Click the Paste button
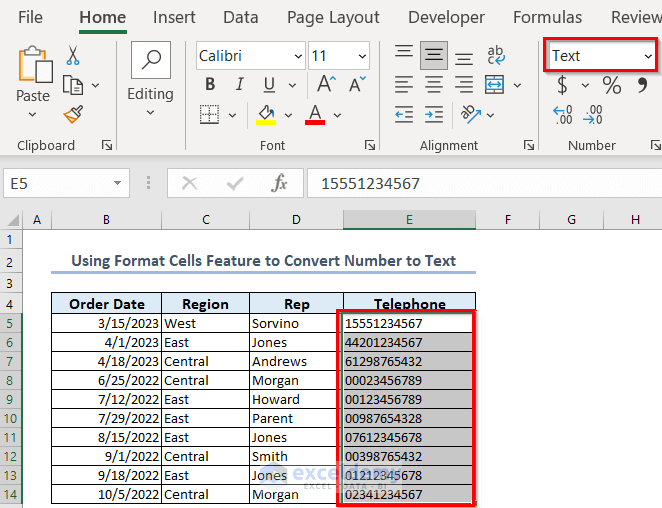The width and height of the screenshot is (662, 508). point(33,75)
